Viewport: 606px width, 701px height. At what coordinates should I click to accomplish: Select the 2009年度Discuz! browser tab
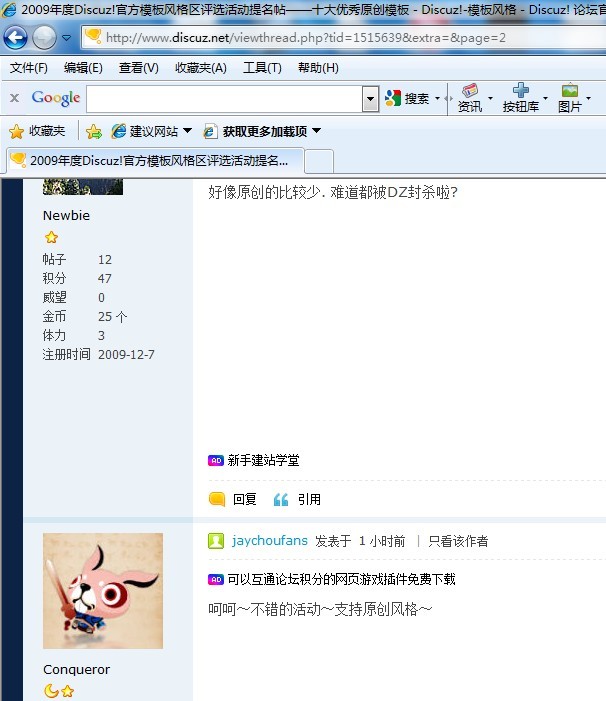(x=155, y=160)
